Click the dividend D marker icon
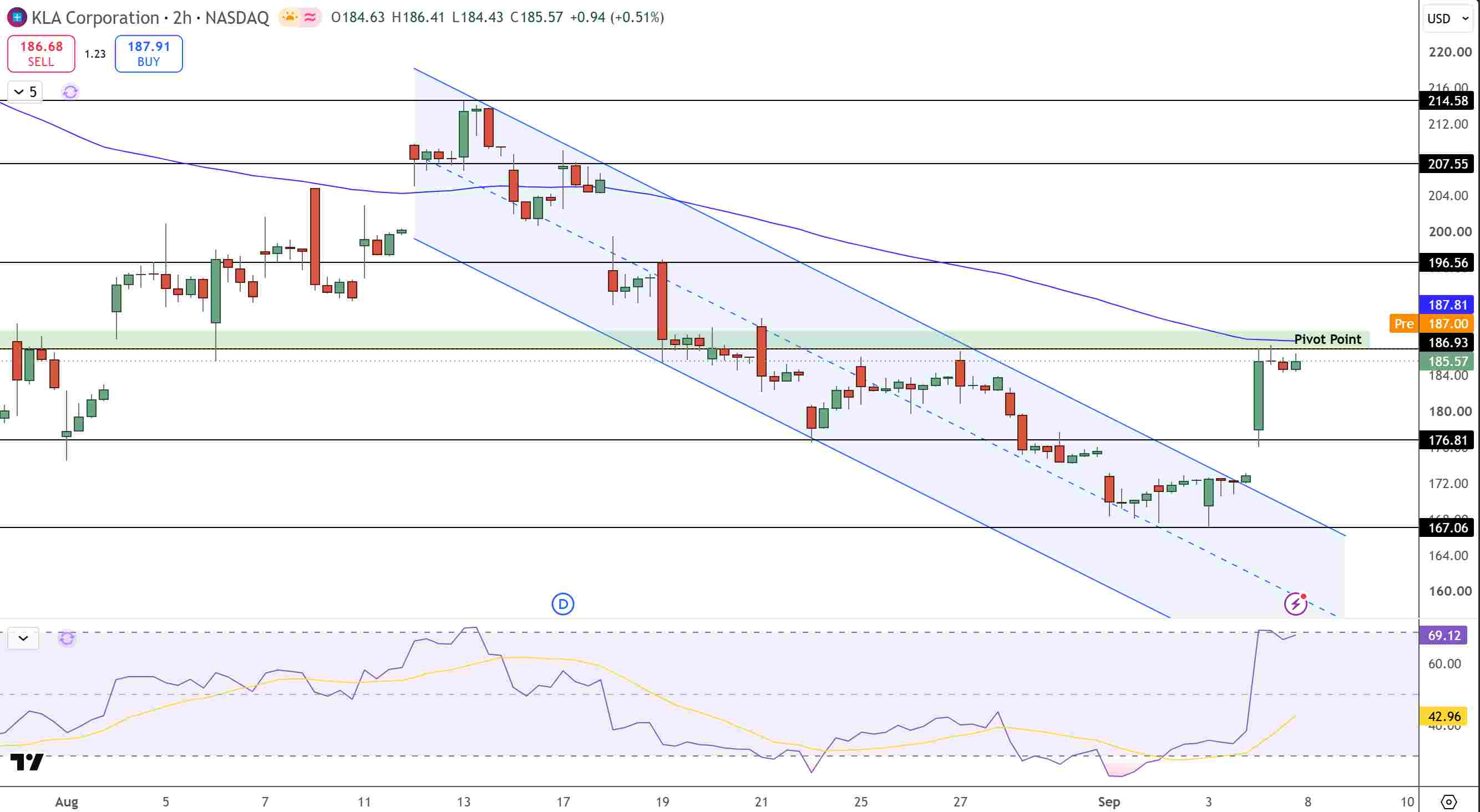The height and width of the screenshot is (812, 1480). coord(562,603)
